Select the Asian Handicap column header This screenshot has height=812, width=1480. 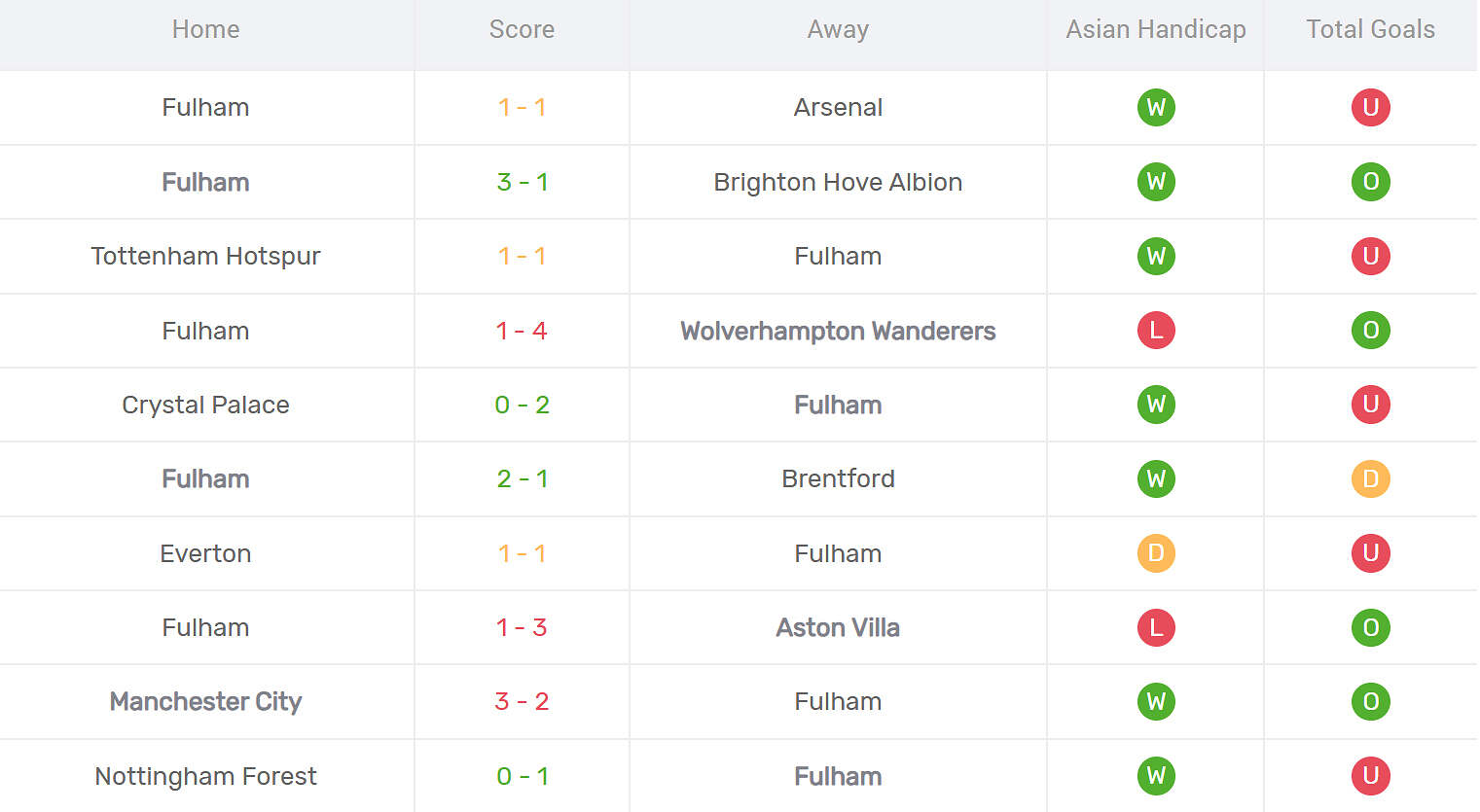(x=1156, y=30)
